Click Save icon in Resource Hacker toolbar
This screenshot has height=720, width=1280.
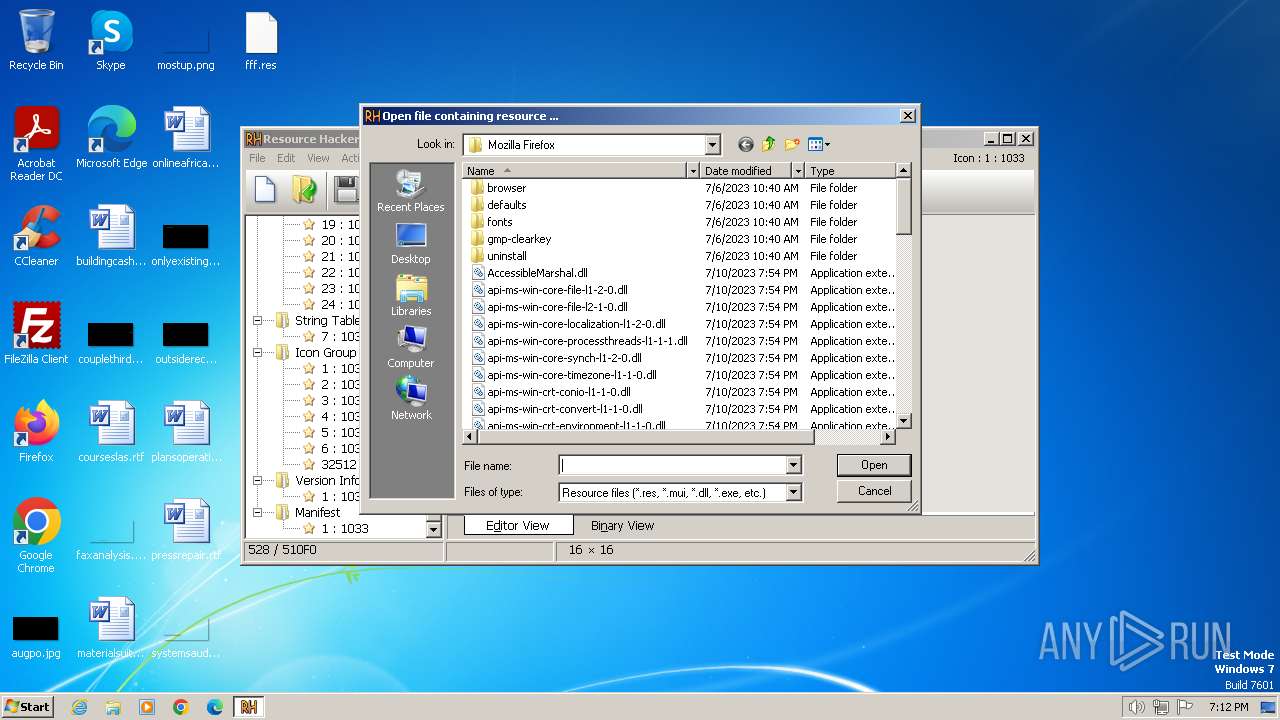[x=346, y=189]
